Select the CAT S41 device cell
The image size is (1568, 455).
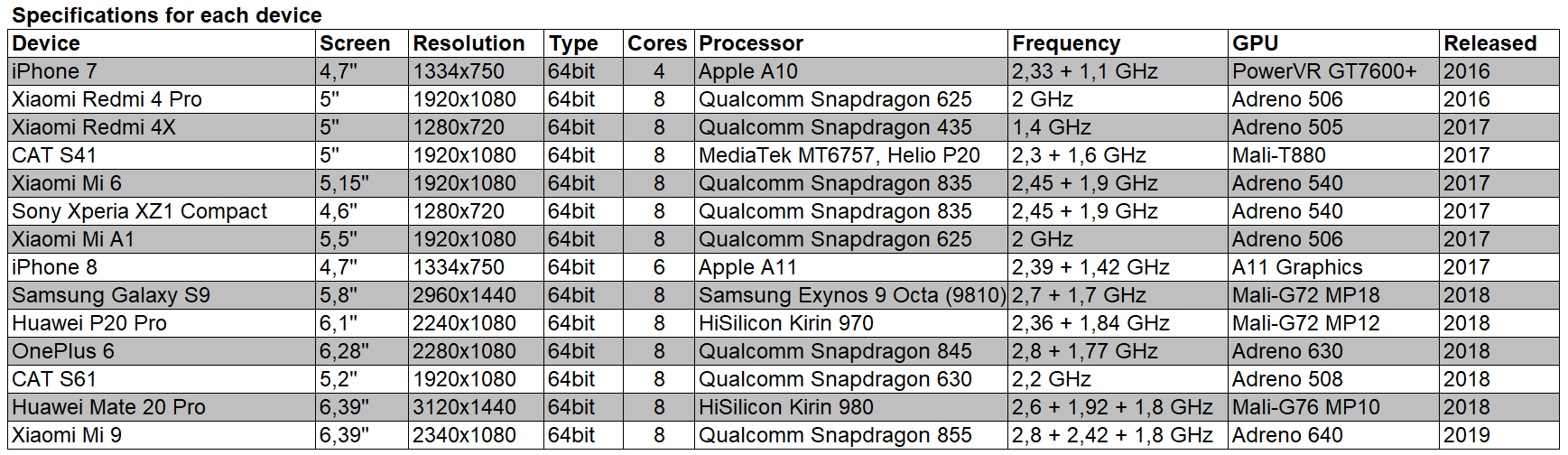click(x=54, y=155)
